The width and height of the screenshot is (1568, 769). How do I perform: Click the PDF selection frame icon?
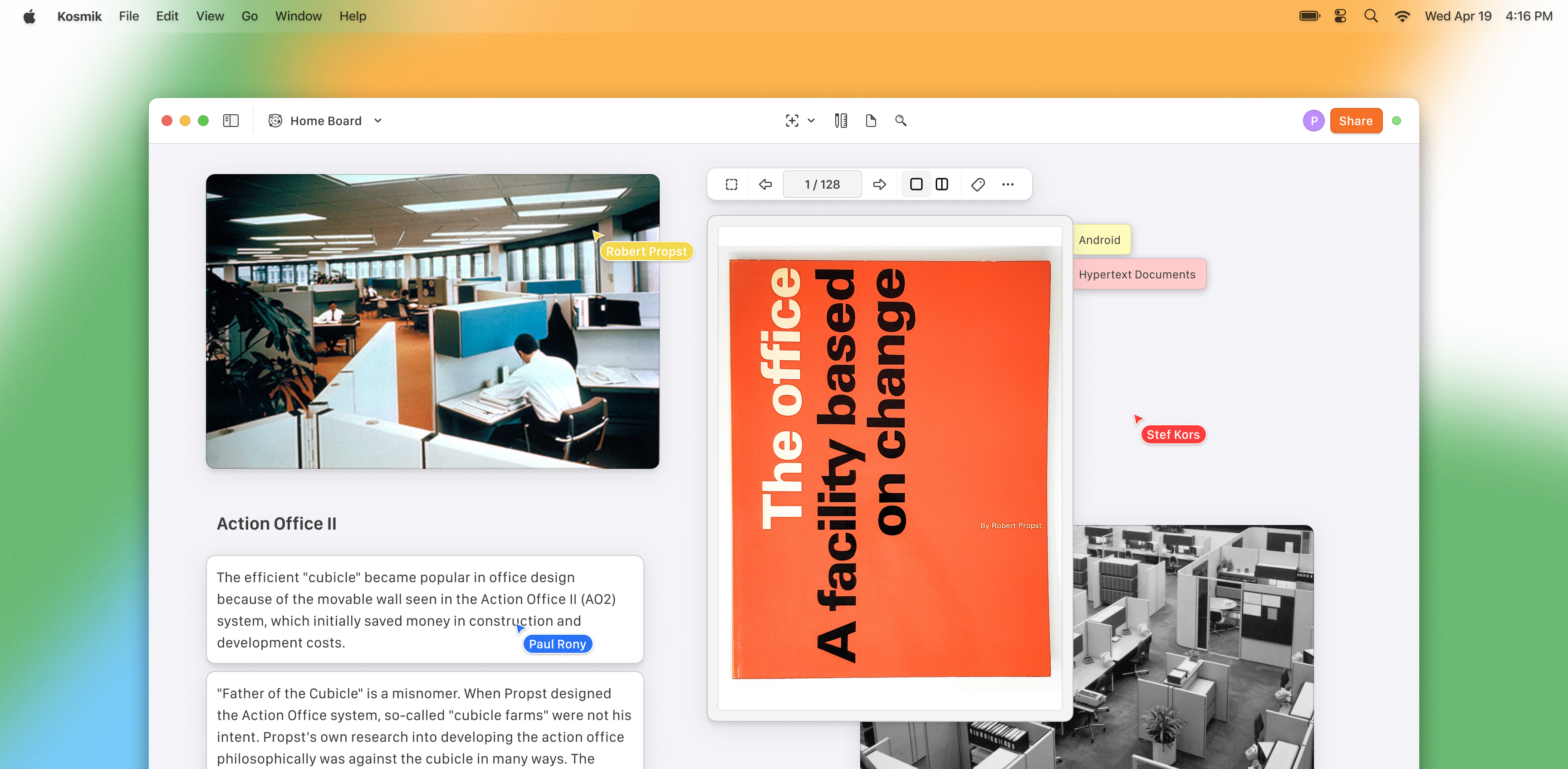coord(732,185)
